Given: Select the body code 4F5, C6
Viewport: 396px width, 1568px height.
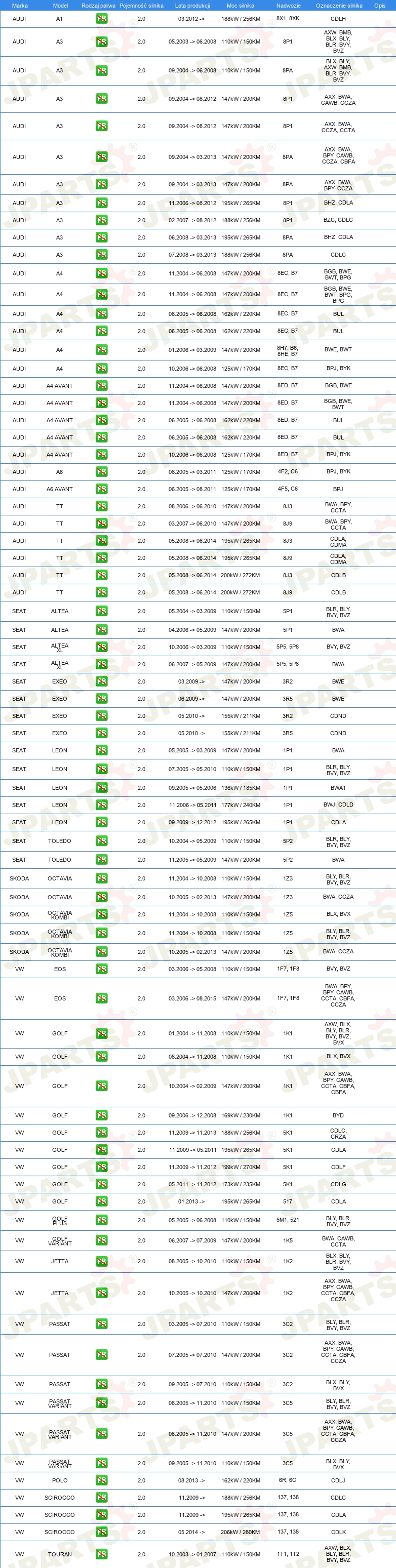Looking at the screenshot, I should point(288,489).
